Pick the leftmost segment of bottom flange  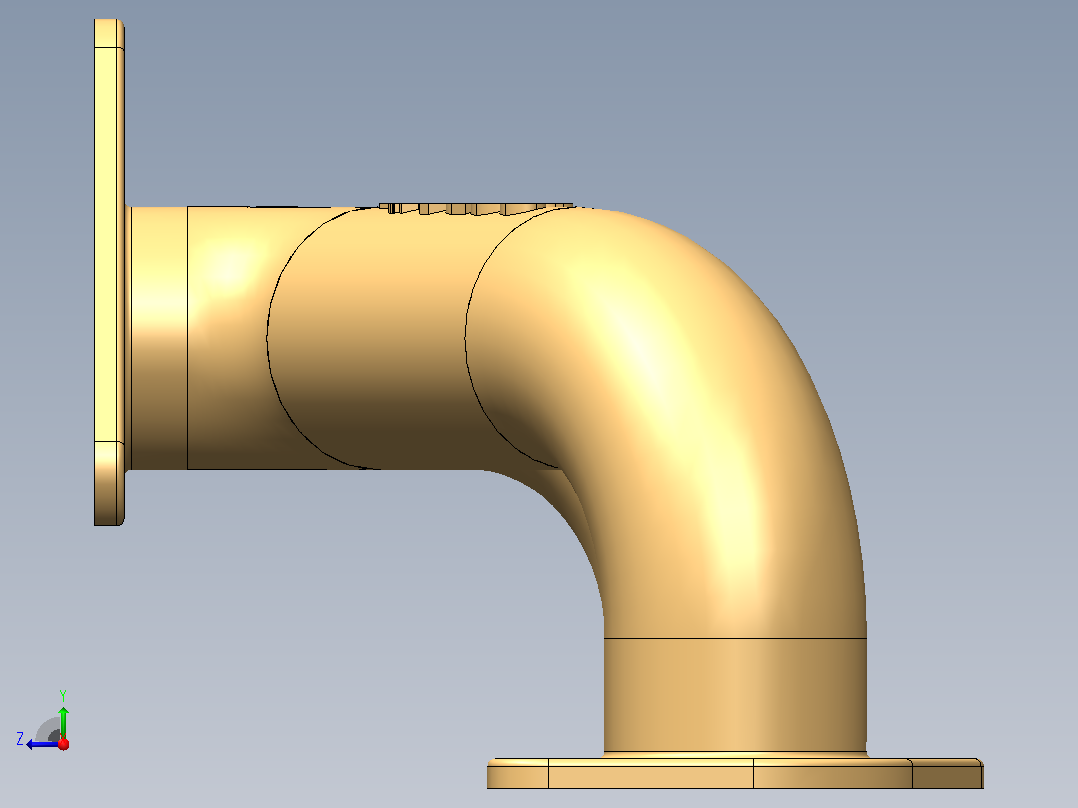(x=518, y=774)
